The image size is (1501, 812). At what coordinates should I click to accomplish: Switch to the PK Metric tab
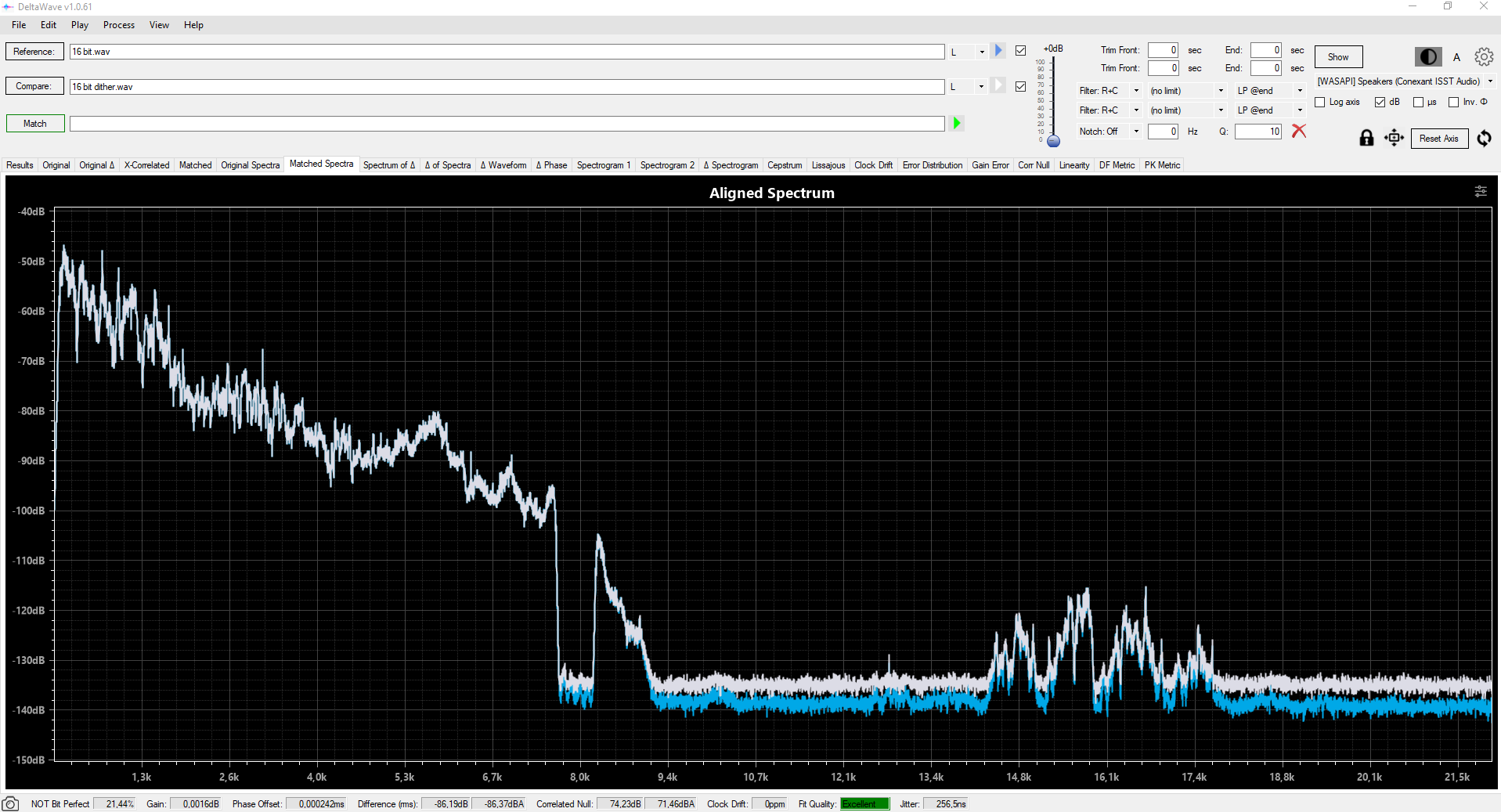pyautogui.click(x=1162, y=165)
